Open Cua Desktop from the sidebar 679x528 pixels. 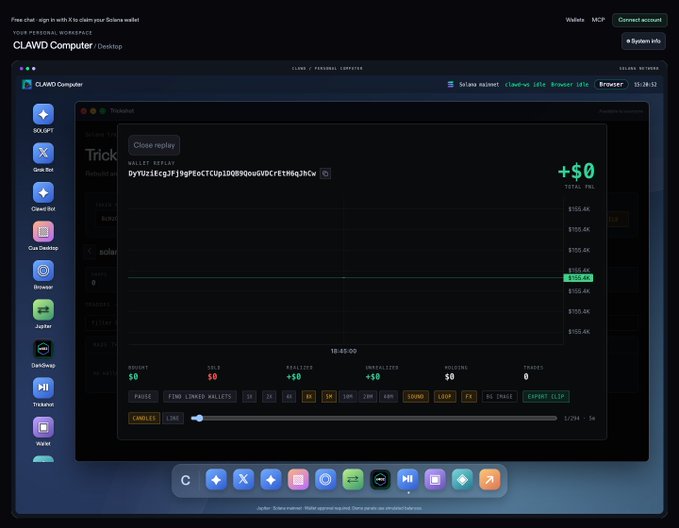(x=43, y=232)
